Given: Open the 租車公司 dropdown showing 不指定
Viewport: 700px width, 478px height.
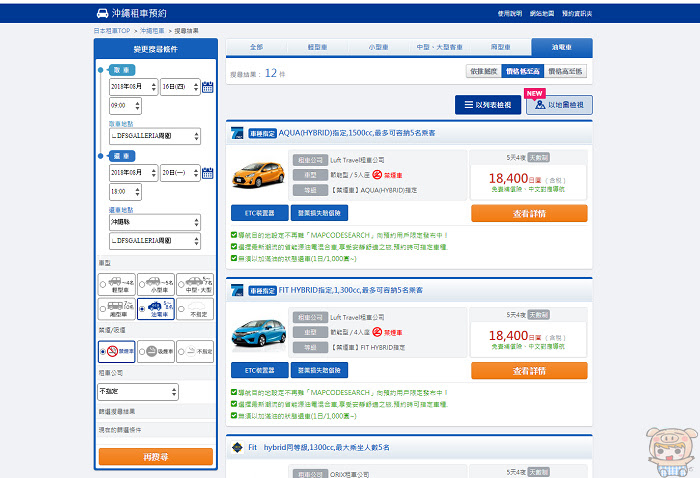Looking at the screenshot, I should coord(138,391).
